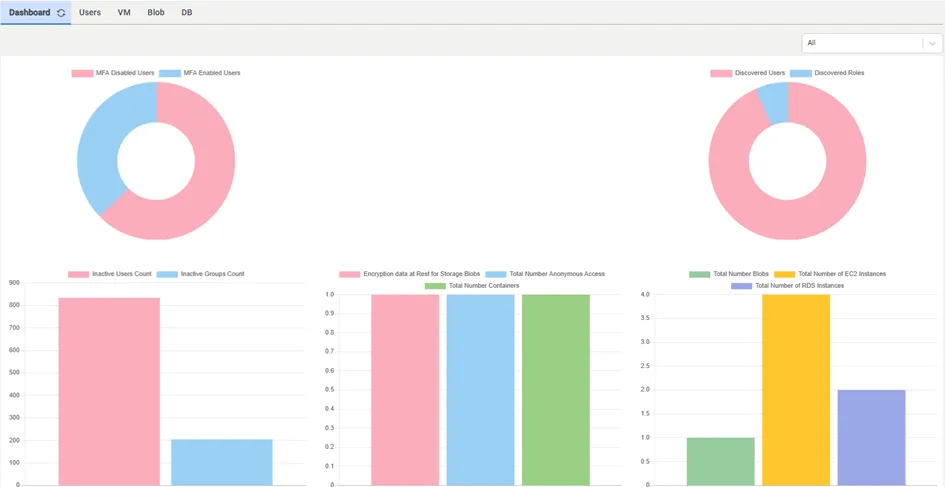Toggle Encryption data at Rest legend swatch
The width and height of the screenshot is (945, 487).
point(350,274)
